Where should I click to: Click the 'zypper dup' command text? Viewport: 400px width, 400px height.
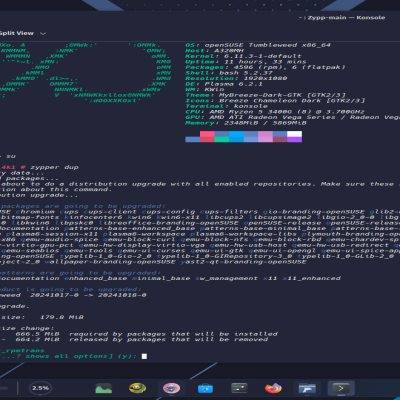point(54,167)
